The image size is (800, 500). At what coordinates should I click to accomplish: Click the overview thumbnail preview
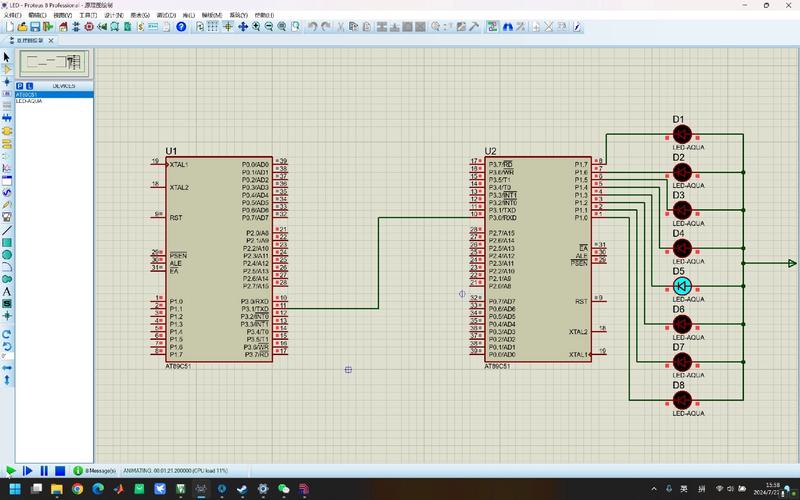coord(56,63)
